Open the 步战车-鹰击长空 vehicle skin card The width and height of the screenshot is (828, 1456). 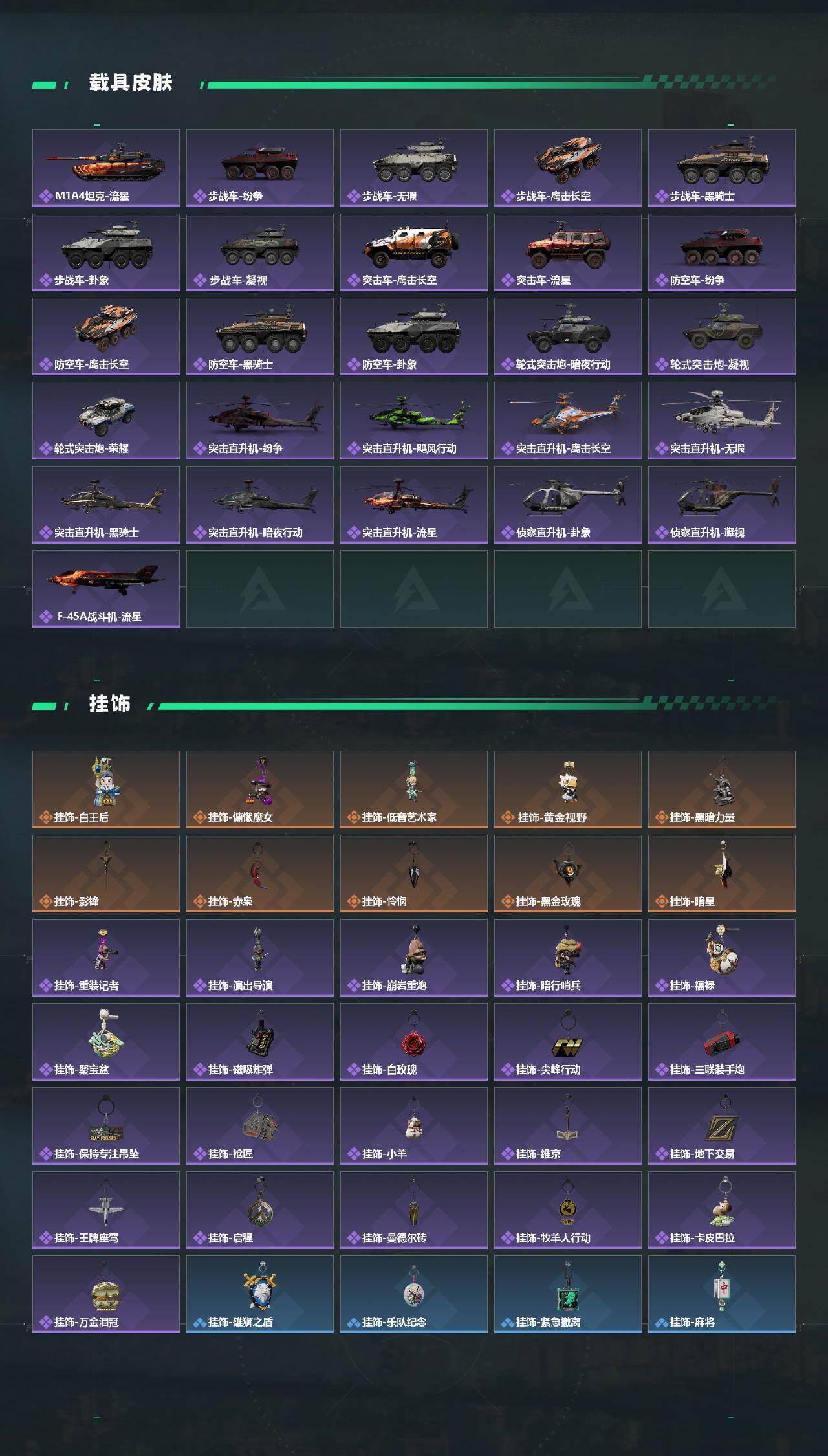pyautogui.click(x=568, y=168)
